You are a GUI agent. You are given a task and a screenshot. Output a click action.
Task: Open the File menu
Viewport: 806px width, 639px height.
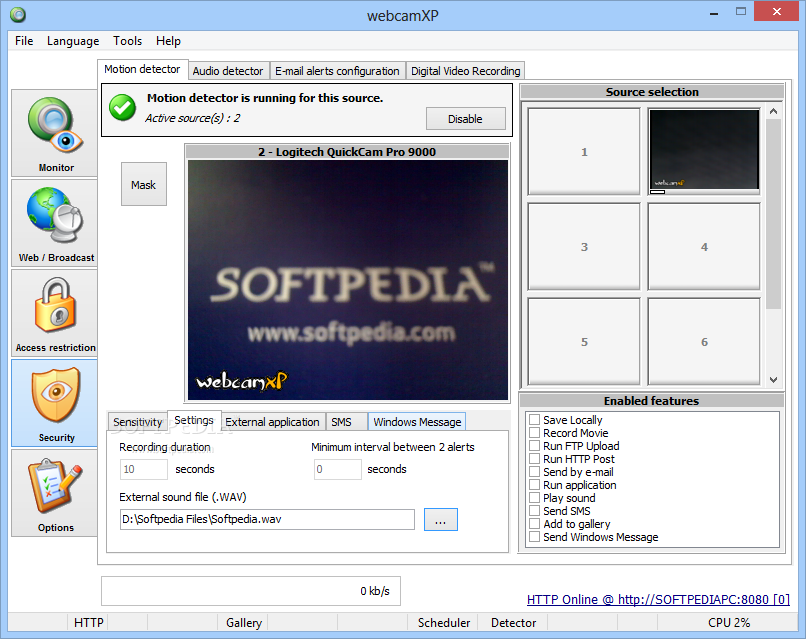24,41
